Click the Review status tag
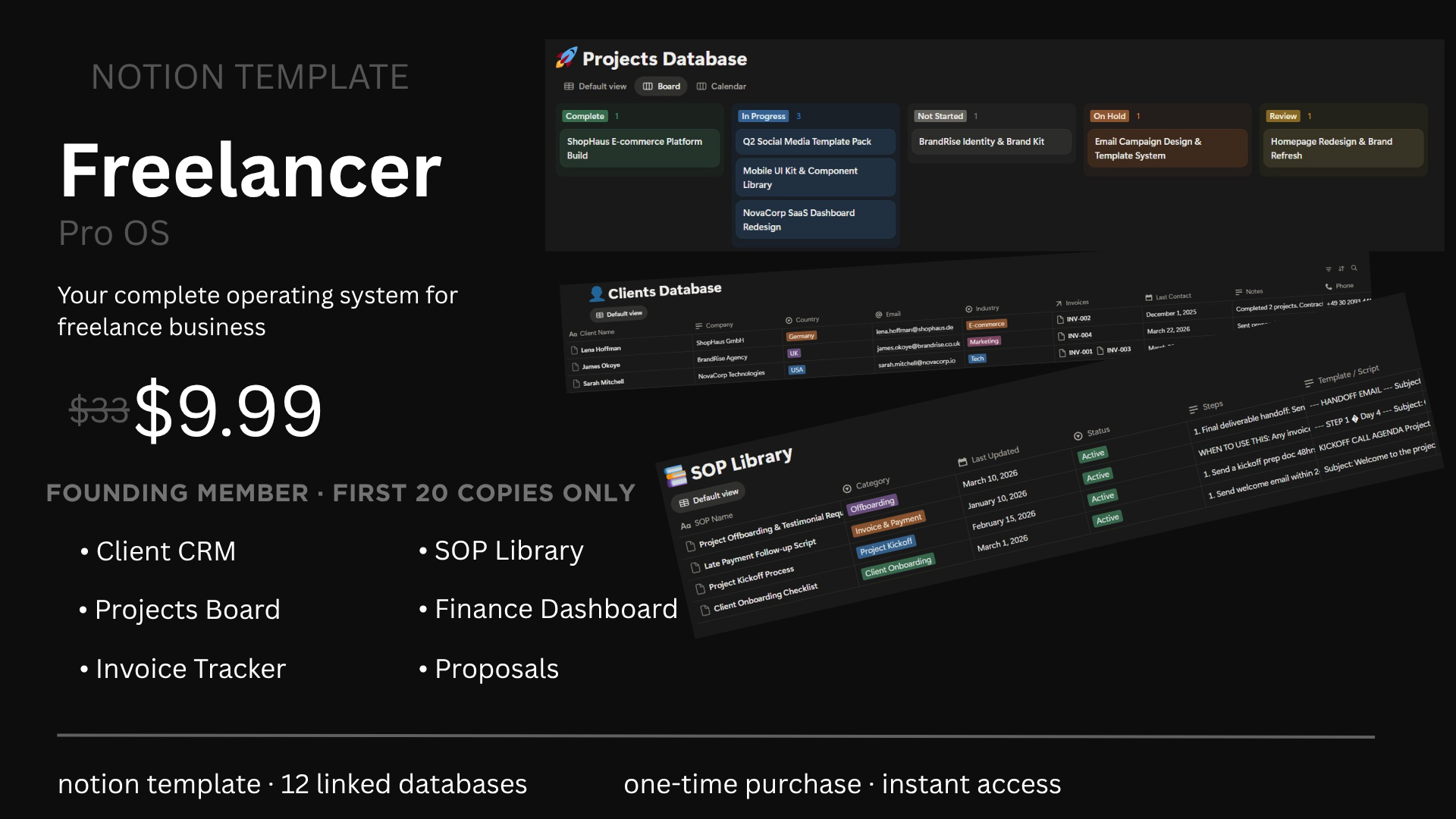The image size is (1456, 819). (1283, 116)
